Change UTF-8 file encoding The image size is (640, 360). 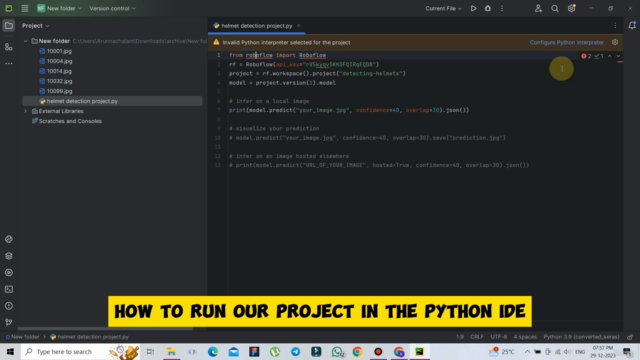coord(498,337)
